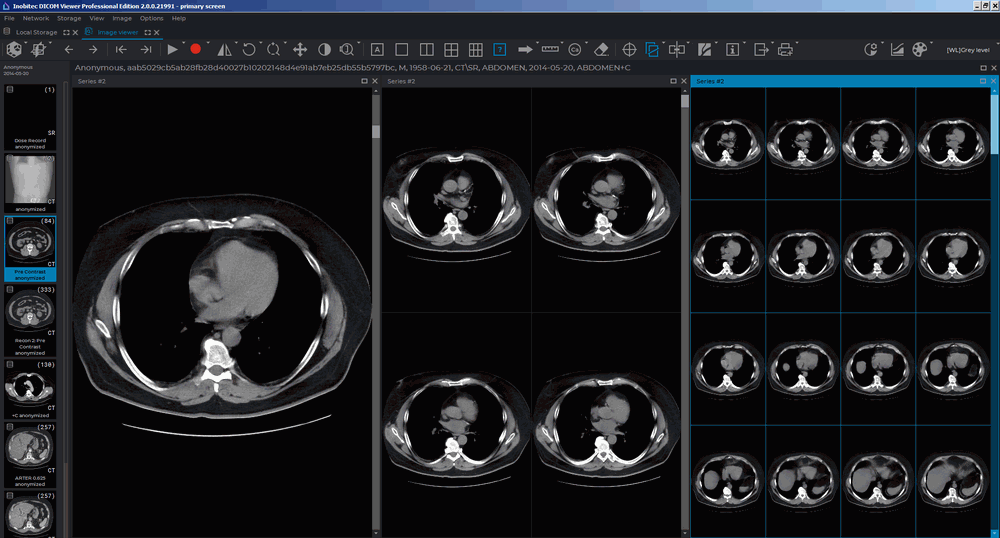1000x538 pixels.
Task: Click the flip image horizontally icon
Action: coord(224,49)
